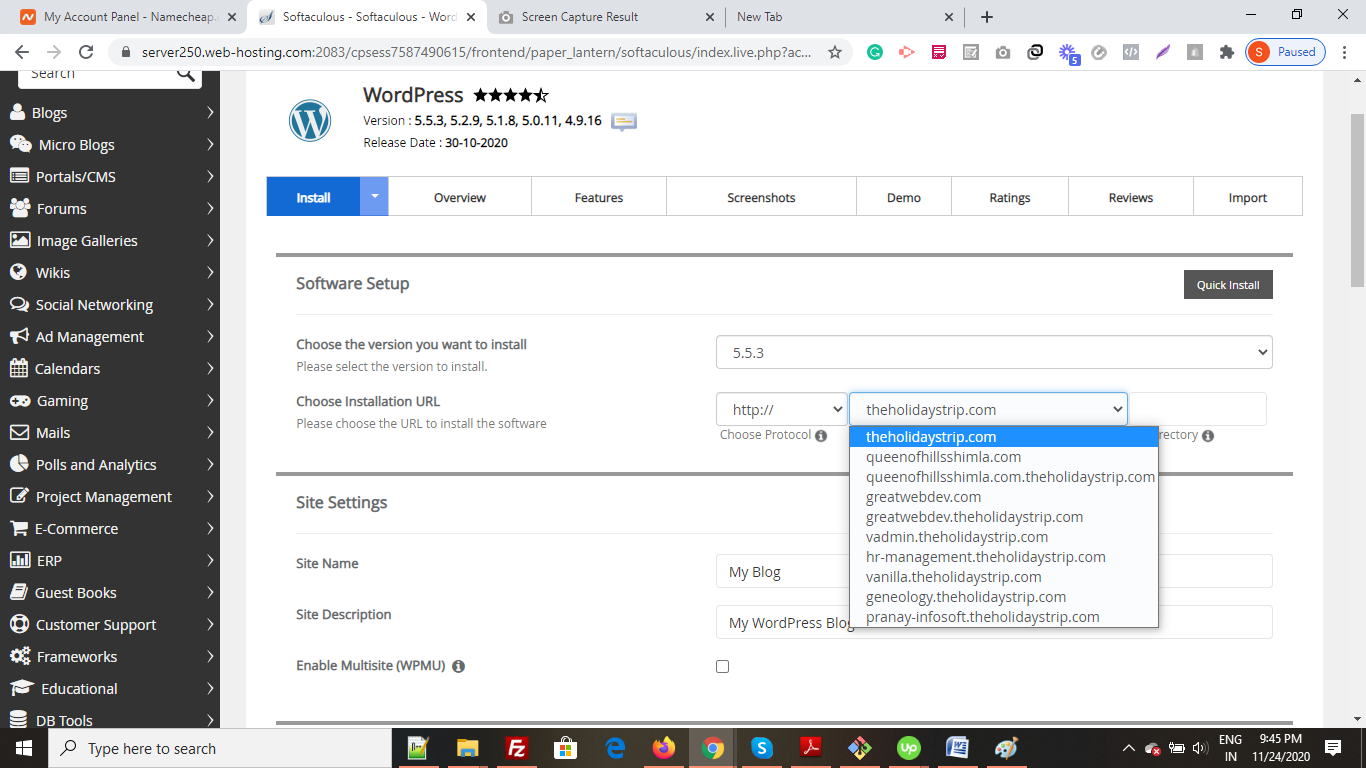Bookmark this page with the star icon
Image resolution: width=1366 pixels, height=768 pixels.
[x=835, y=52]
